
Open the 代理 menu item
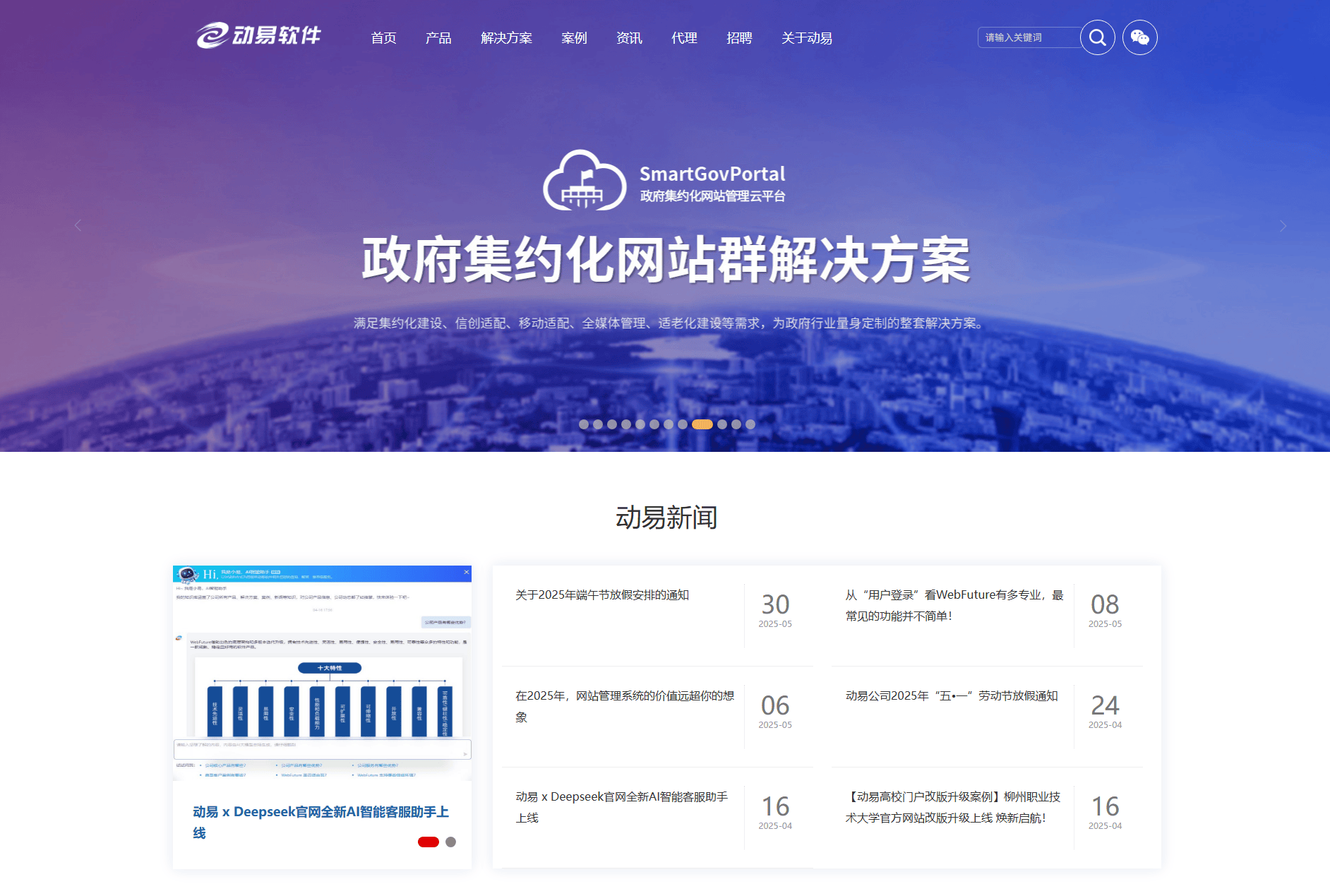point(684,38)
